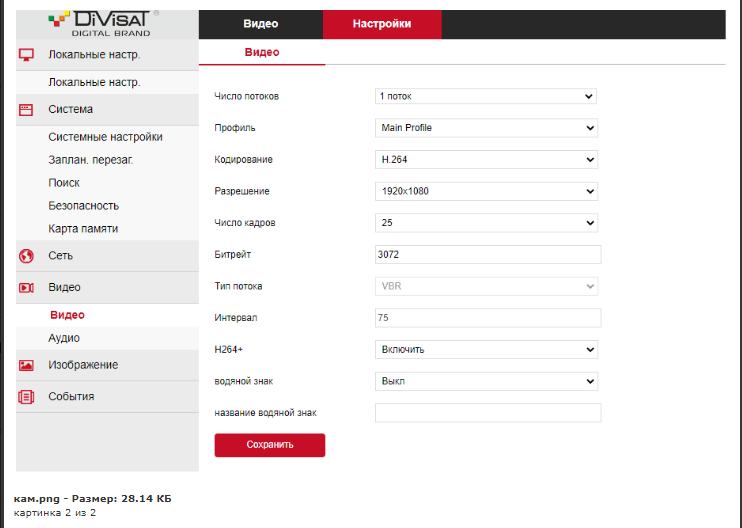Click the picture icon beside Изображение
The width and height of the screenshot is (742, 528).
(27, 366)
